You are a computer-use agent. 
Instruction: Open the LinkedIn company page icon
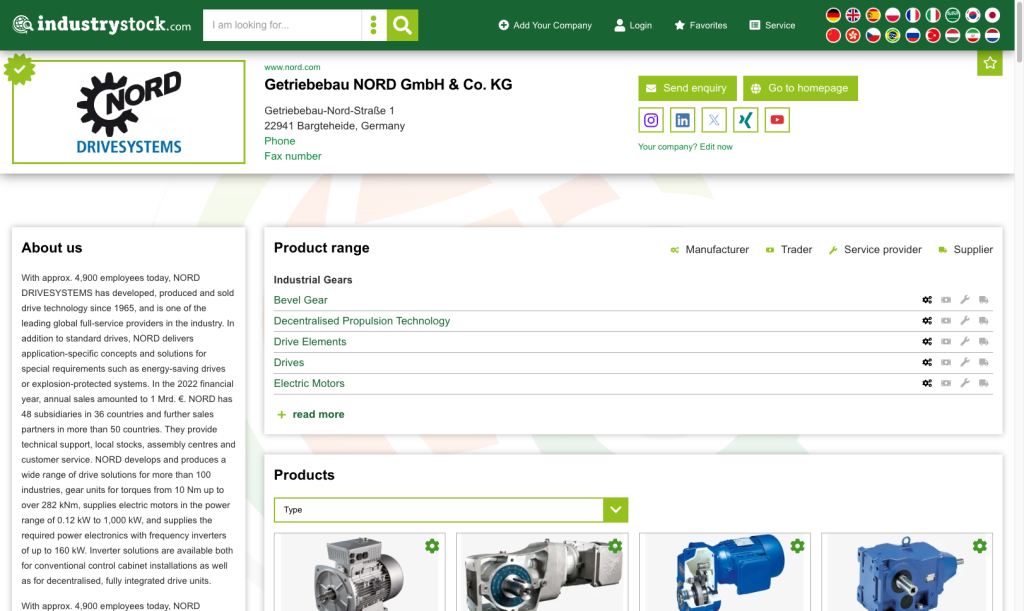point(682,120)
